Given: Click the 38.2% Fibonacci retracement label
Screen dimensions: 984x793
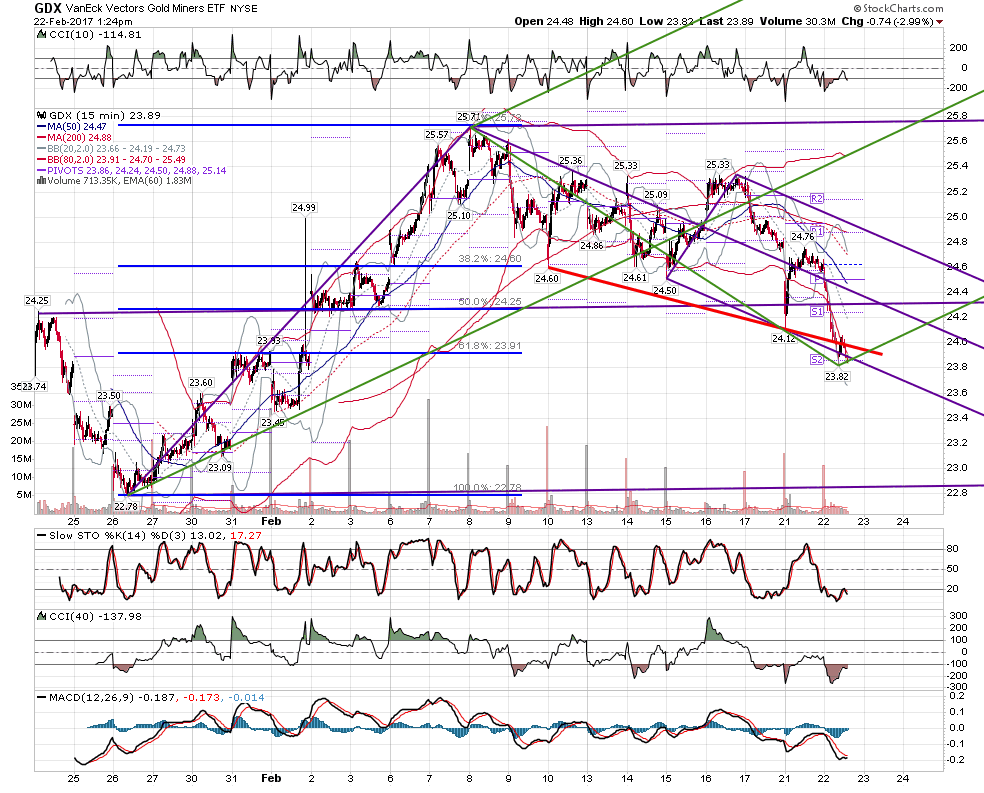Looking at the screenshot, I should coord(489,258).
